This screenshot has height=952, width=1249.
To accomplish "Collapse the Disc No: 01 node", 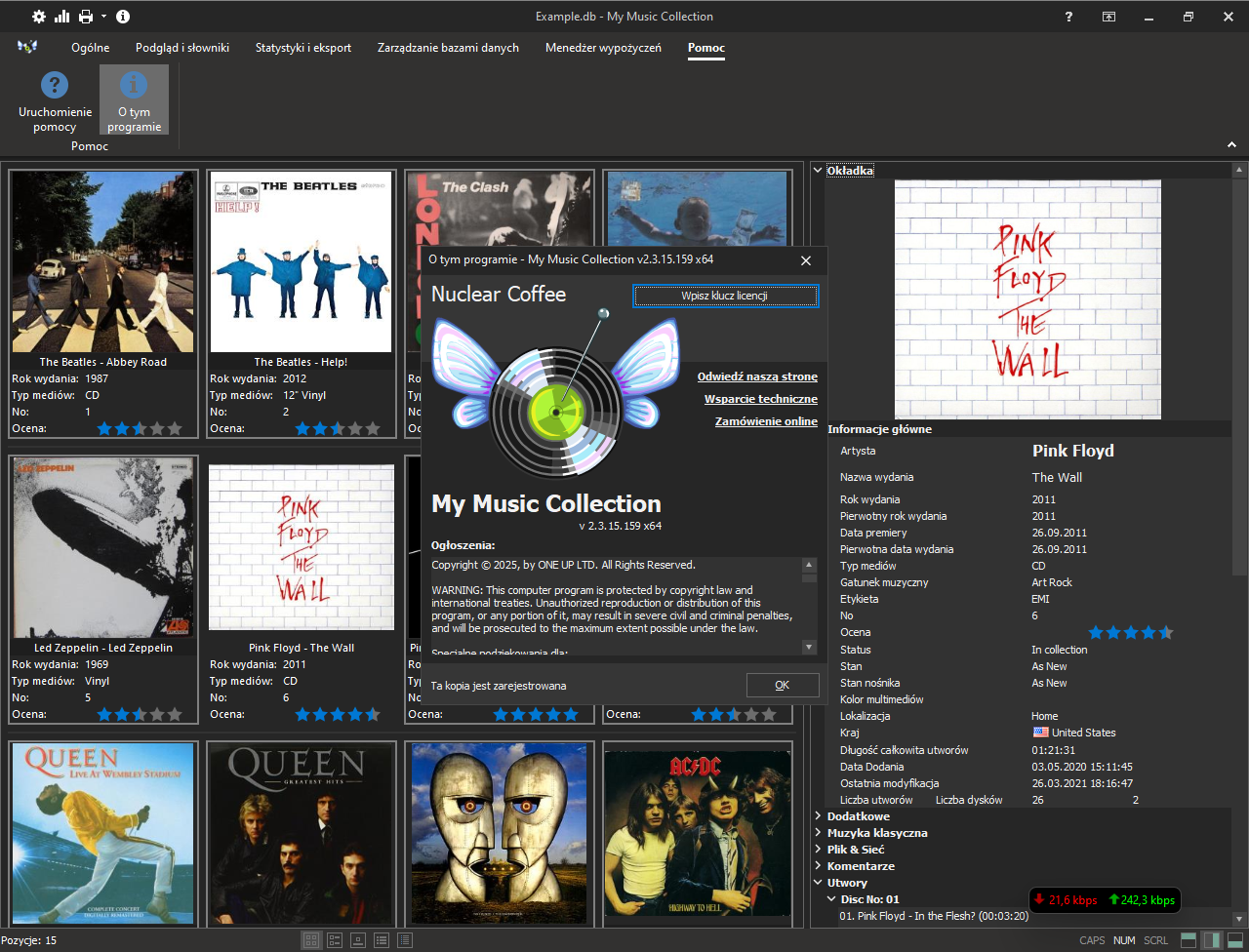I will (x=831, y=899).
